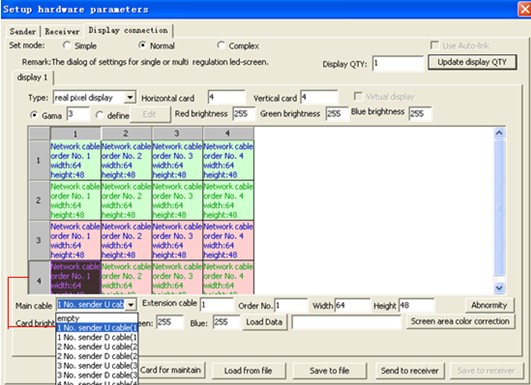Choose the define radio button

click(99, 115)
